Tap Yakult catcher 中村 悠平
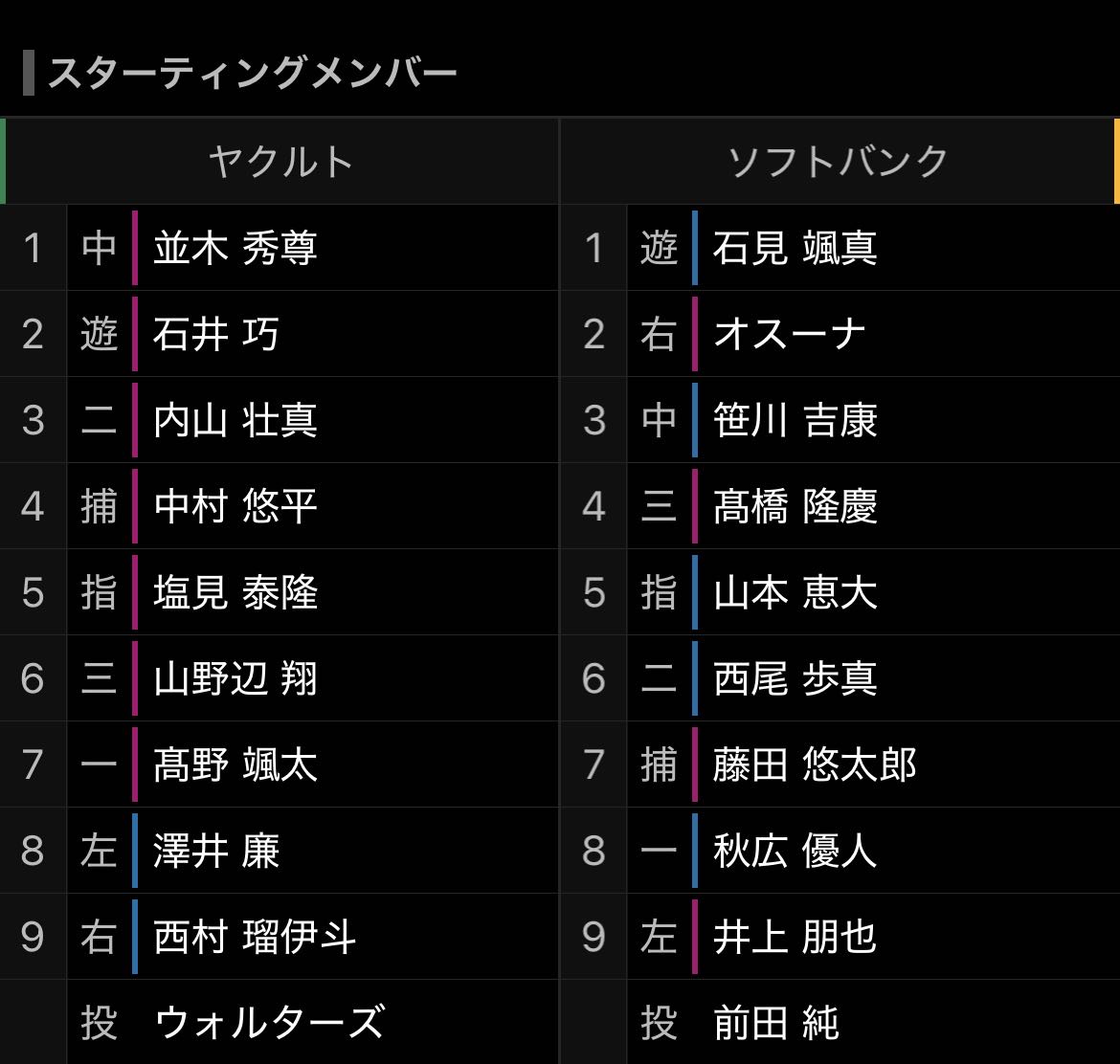This screenshot has height=1064, width=1120. [x=235, y=507]
